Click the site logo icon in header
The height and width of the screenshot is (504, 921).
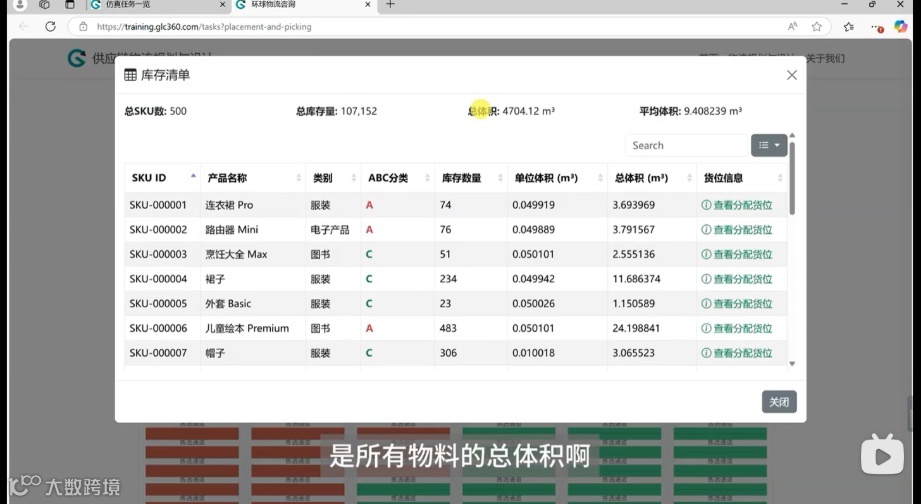pos(76,58)
